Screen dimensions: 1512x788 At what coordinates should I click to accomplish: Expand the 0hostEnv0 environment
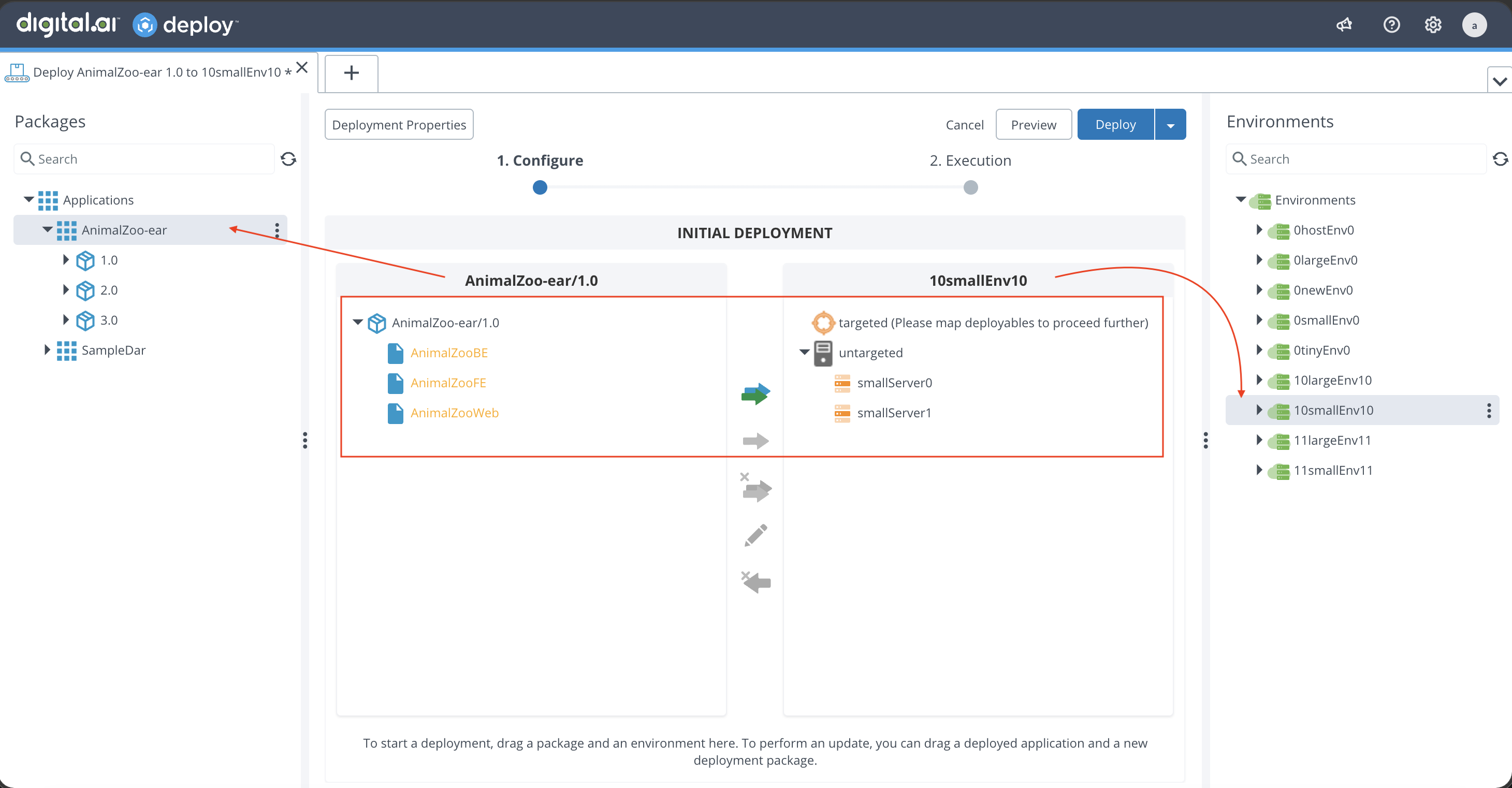tap(1259, 229)
